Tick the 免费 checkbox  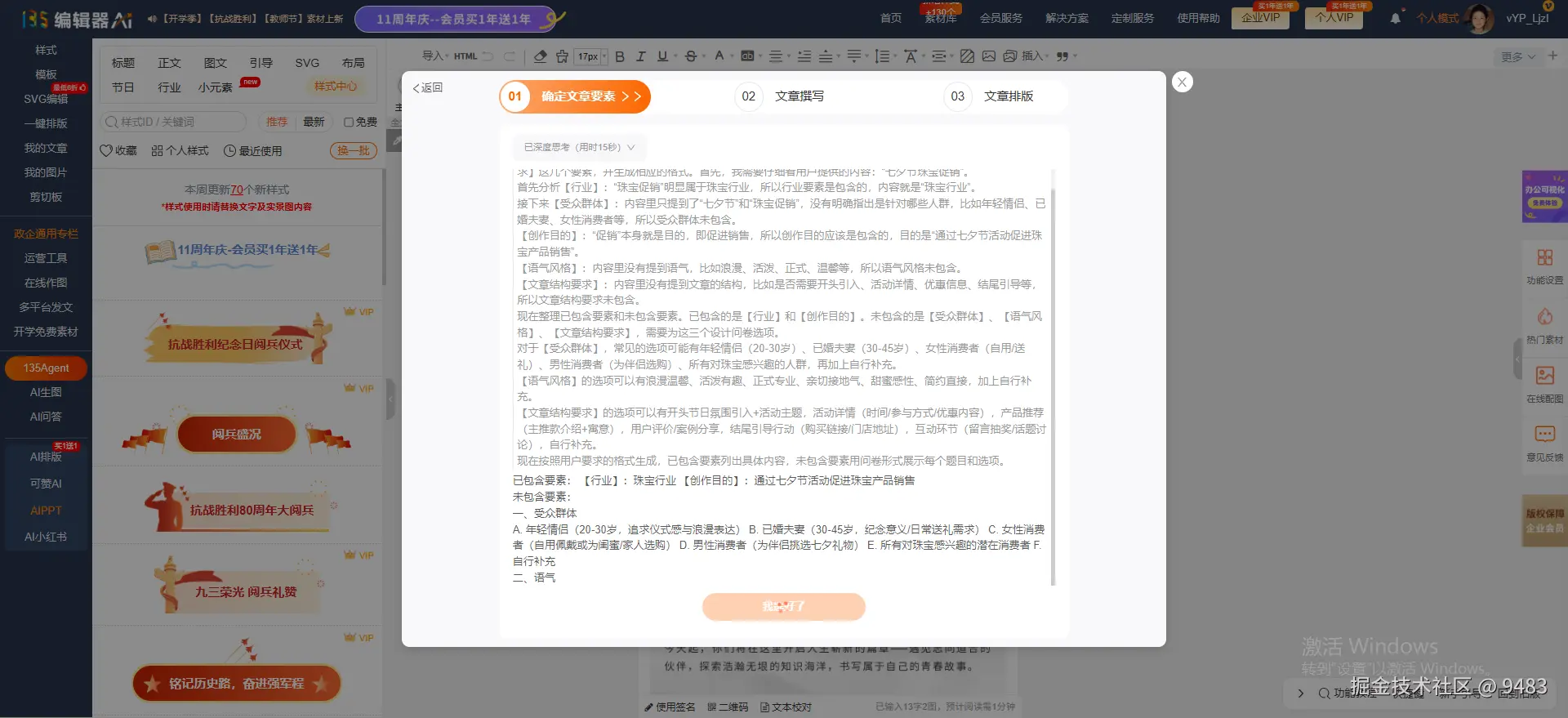[x=349, y=123]
